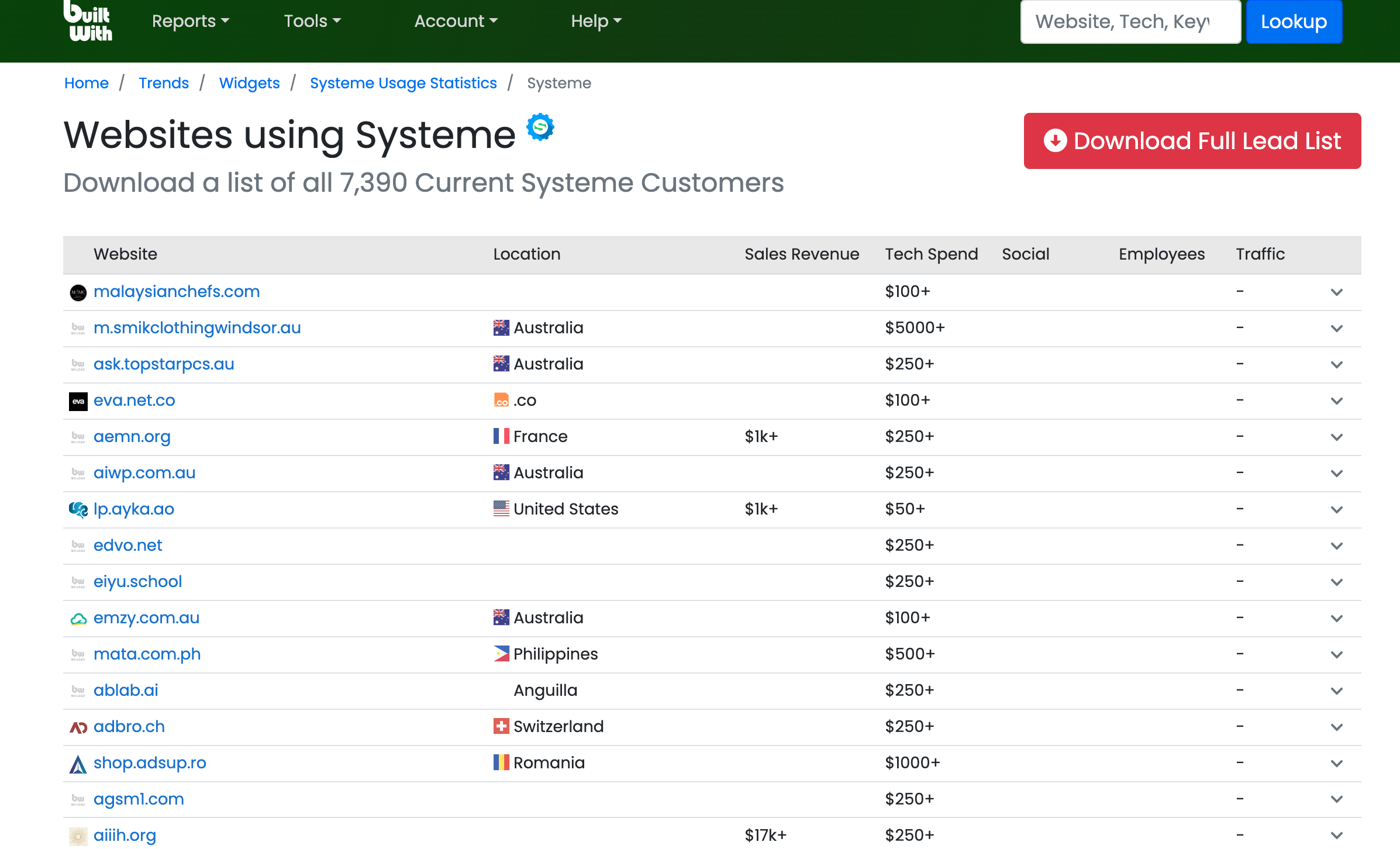Click the lp.ayka.ao favicon
The image size is (1400, 849).
(78, 510)
